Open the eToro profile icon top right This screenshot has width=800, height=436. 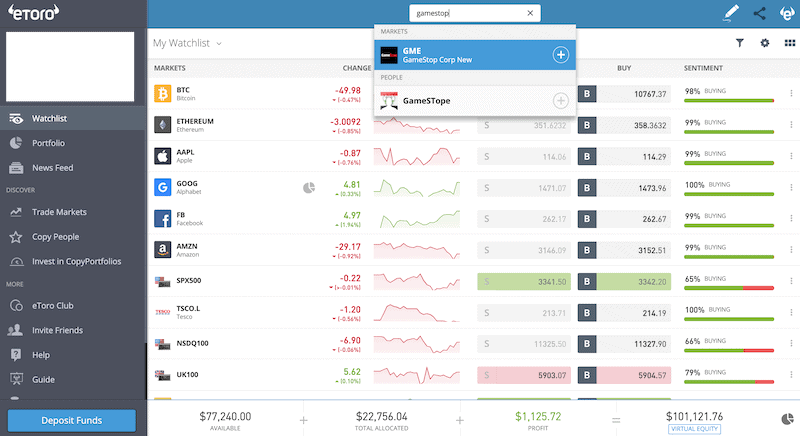[x=788, y=13]
